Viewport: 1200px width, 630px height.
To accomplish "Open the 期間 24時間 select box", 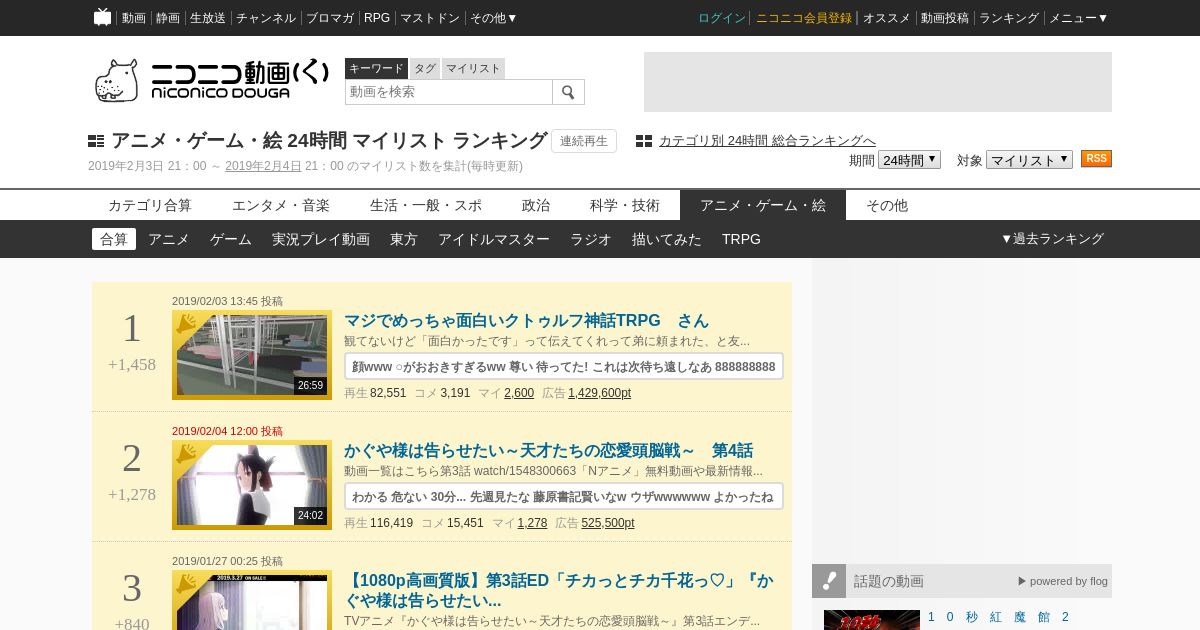I will click(909, 160).
